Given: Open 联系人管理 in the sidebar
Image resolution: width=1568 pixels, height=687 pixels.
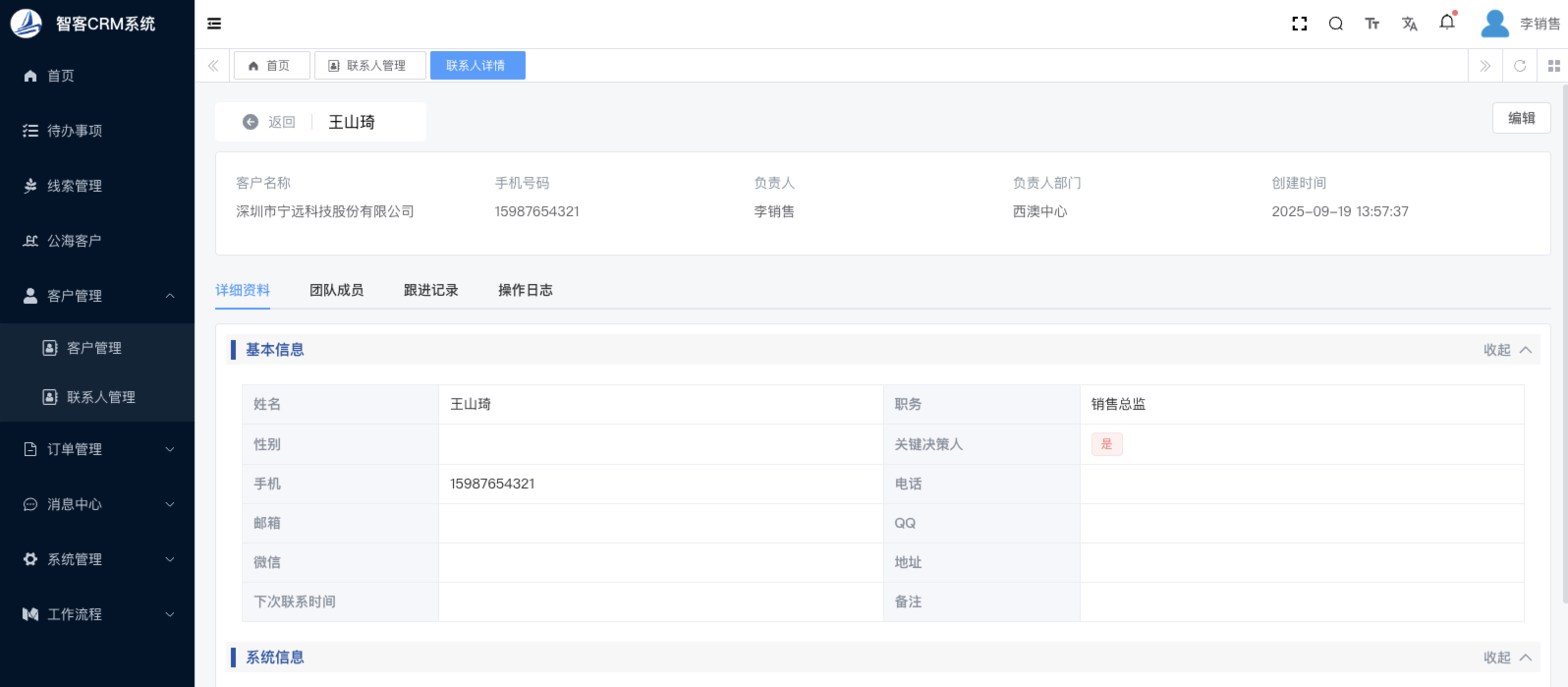Looking at the screenshot, I should point(100,397).
